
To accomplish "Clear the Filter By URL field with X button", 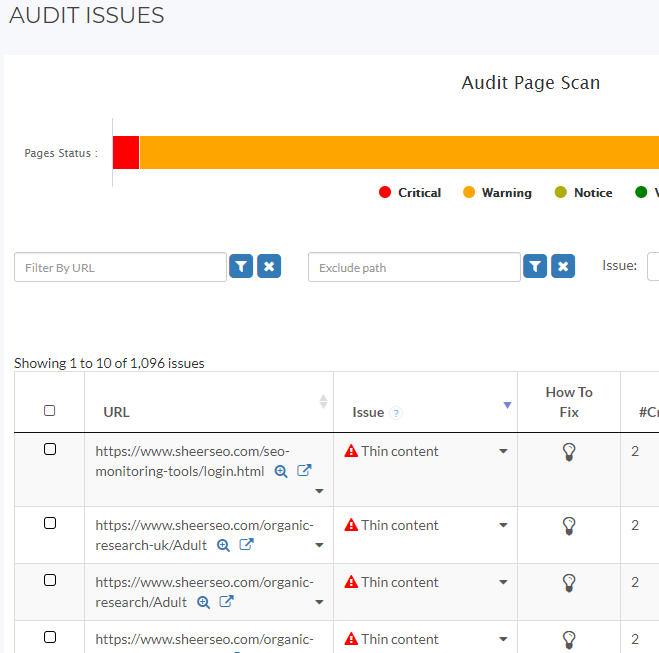I will coord(269,266).
